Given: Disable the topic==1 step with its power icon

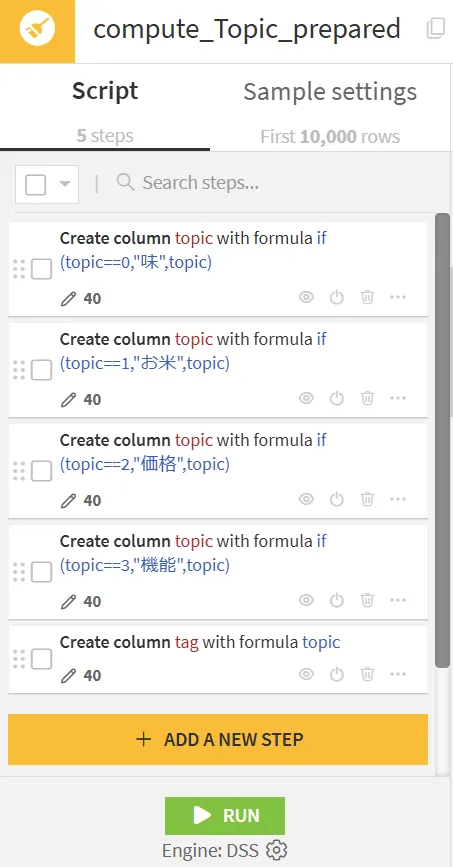Looking at the screenshot, I should pyautogui.click(x=337, y=398).
